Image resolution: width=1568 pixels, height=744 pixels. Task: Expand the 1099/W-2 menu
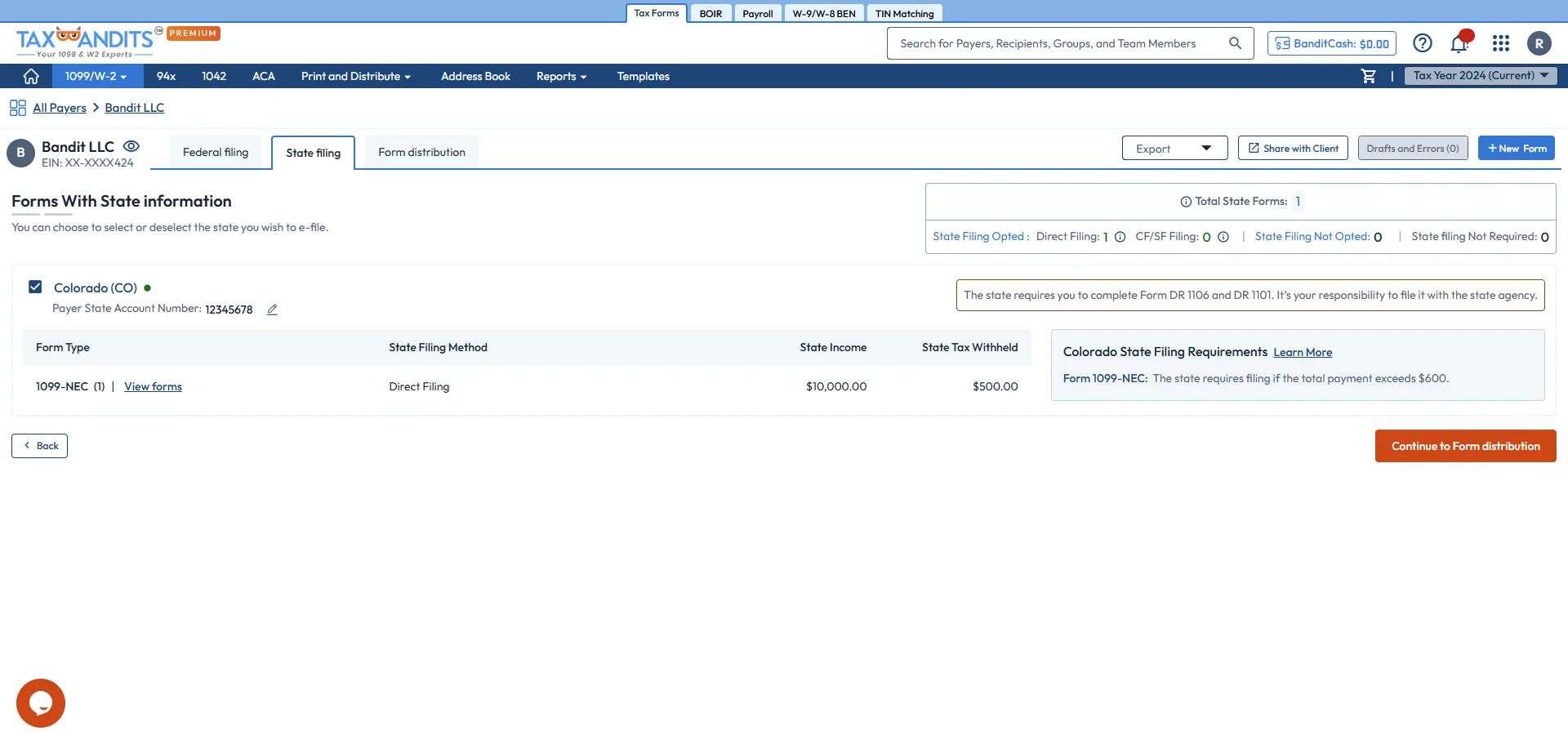point(96,76)
